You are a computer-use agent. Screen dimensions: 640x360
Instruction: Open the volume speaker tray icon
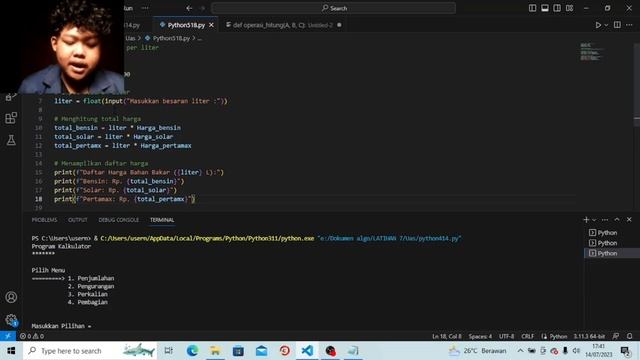point(576,351)
